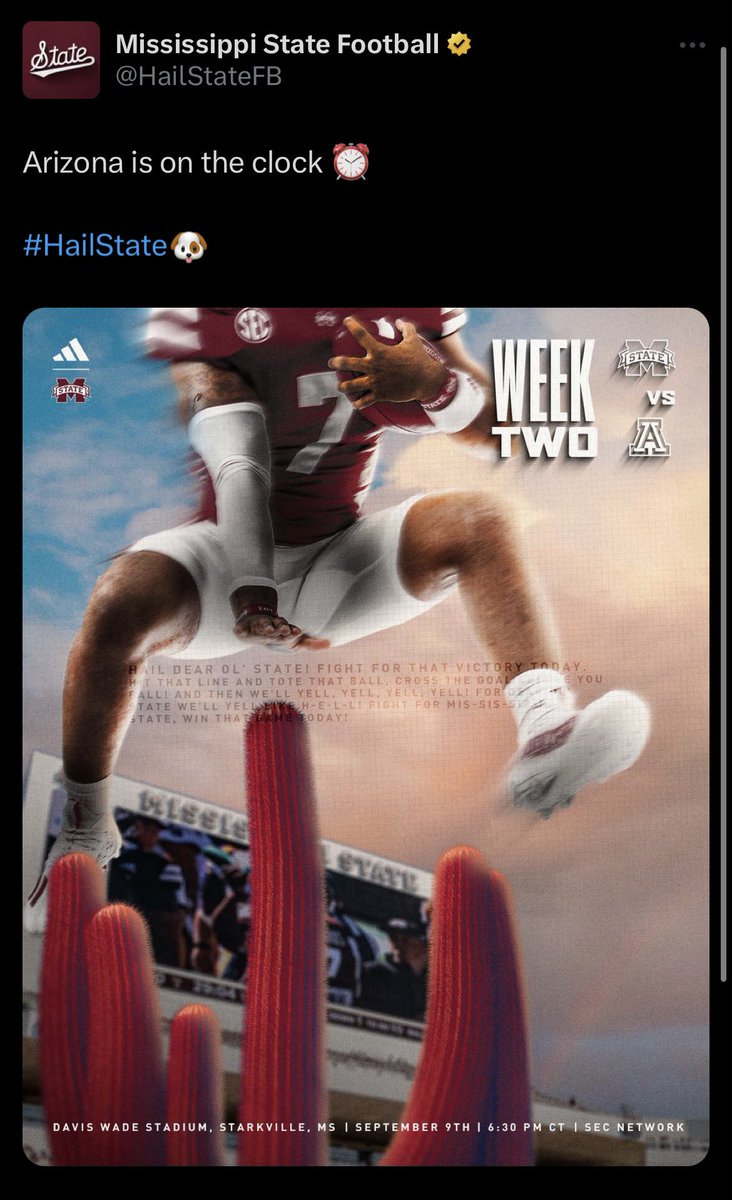732x1200 pixels.
Task: Click the Mississippi State profile avatar
Action: 61,60
